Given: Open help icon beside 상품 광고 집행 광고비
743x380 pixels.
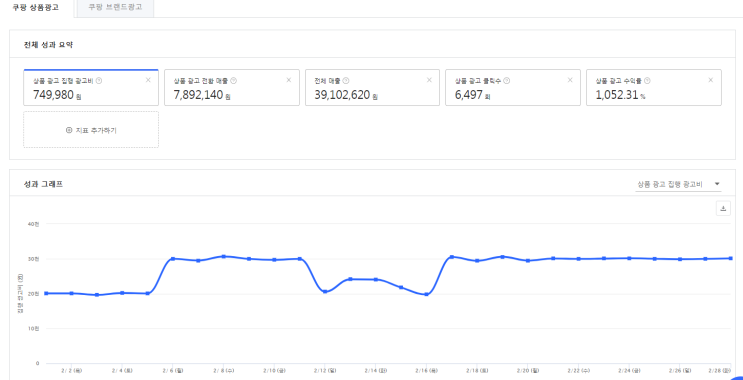Looking at the screenshot, I should click(x=99, y=81).
